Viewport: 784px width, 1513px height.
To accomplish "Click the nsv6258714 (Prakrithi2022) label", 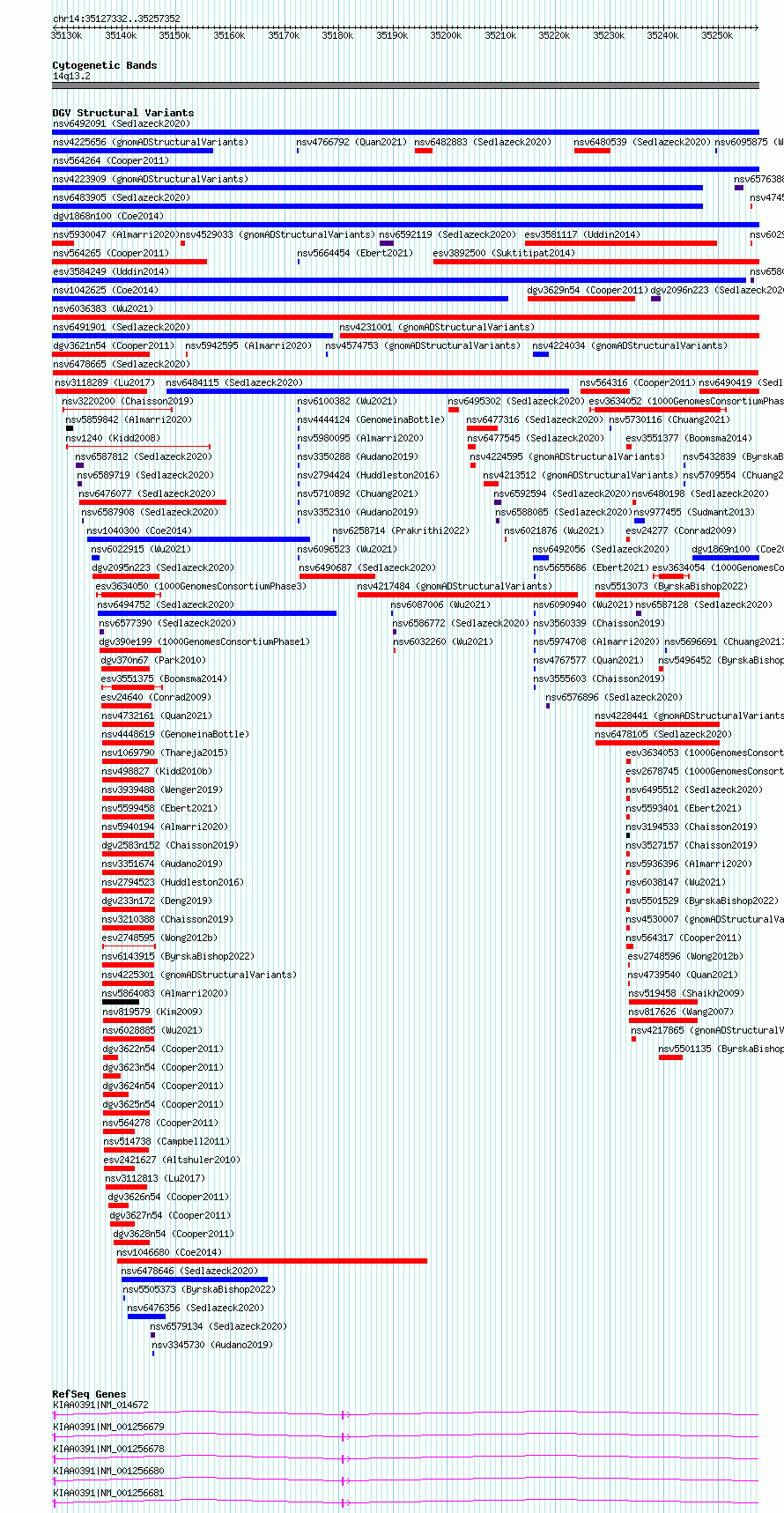I will [x=401, y=530].
